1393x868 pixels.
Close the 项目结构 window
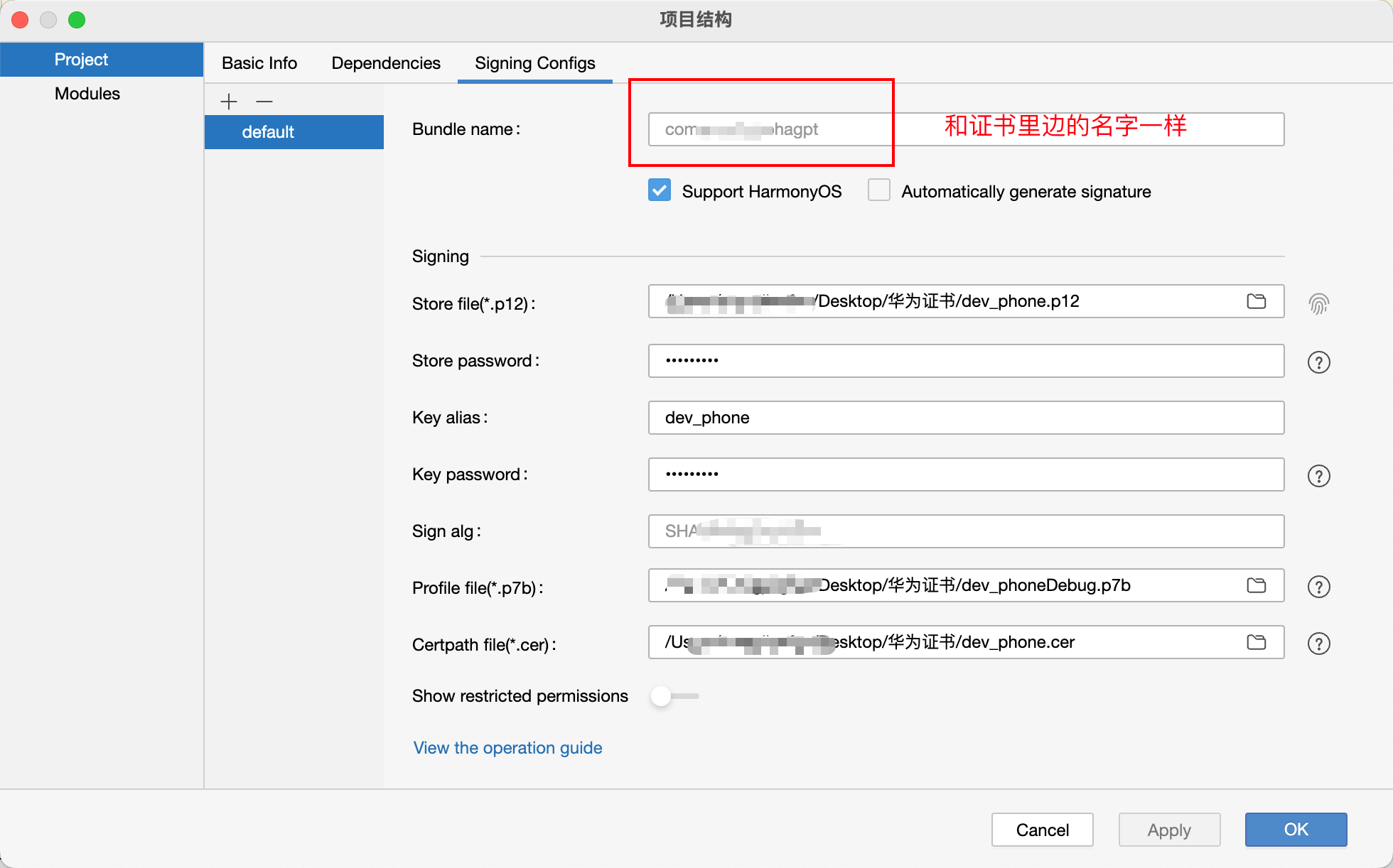pyautogui.click(x=20, y=20)
